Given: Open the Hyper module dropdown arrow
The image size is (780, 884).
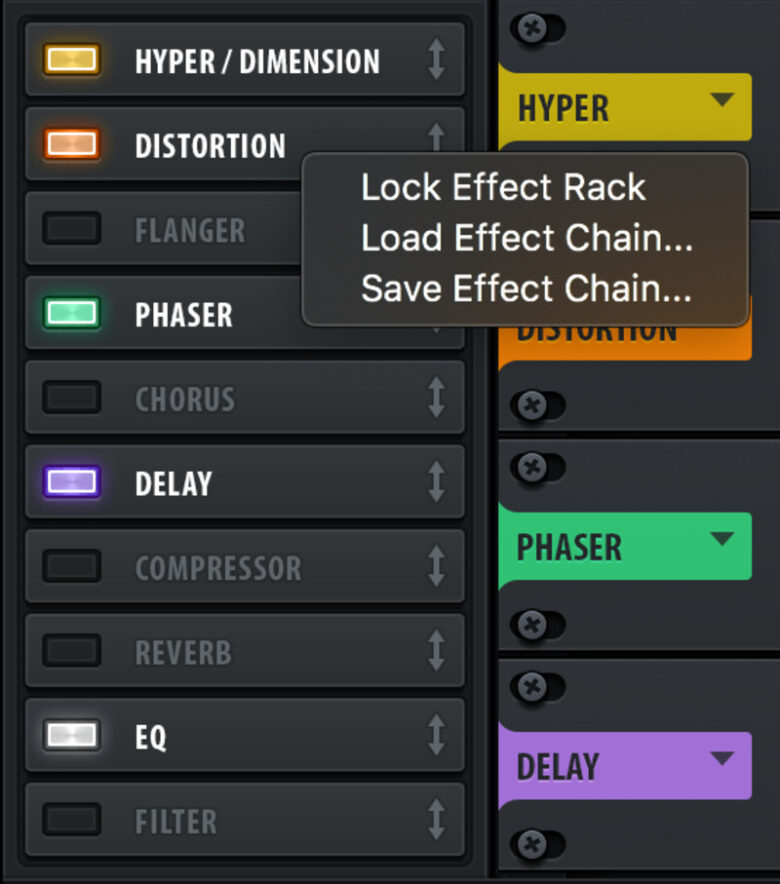Looking at the screenshot, I should 722,99.
